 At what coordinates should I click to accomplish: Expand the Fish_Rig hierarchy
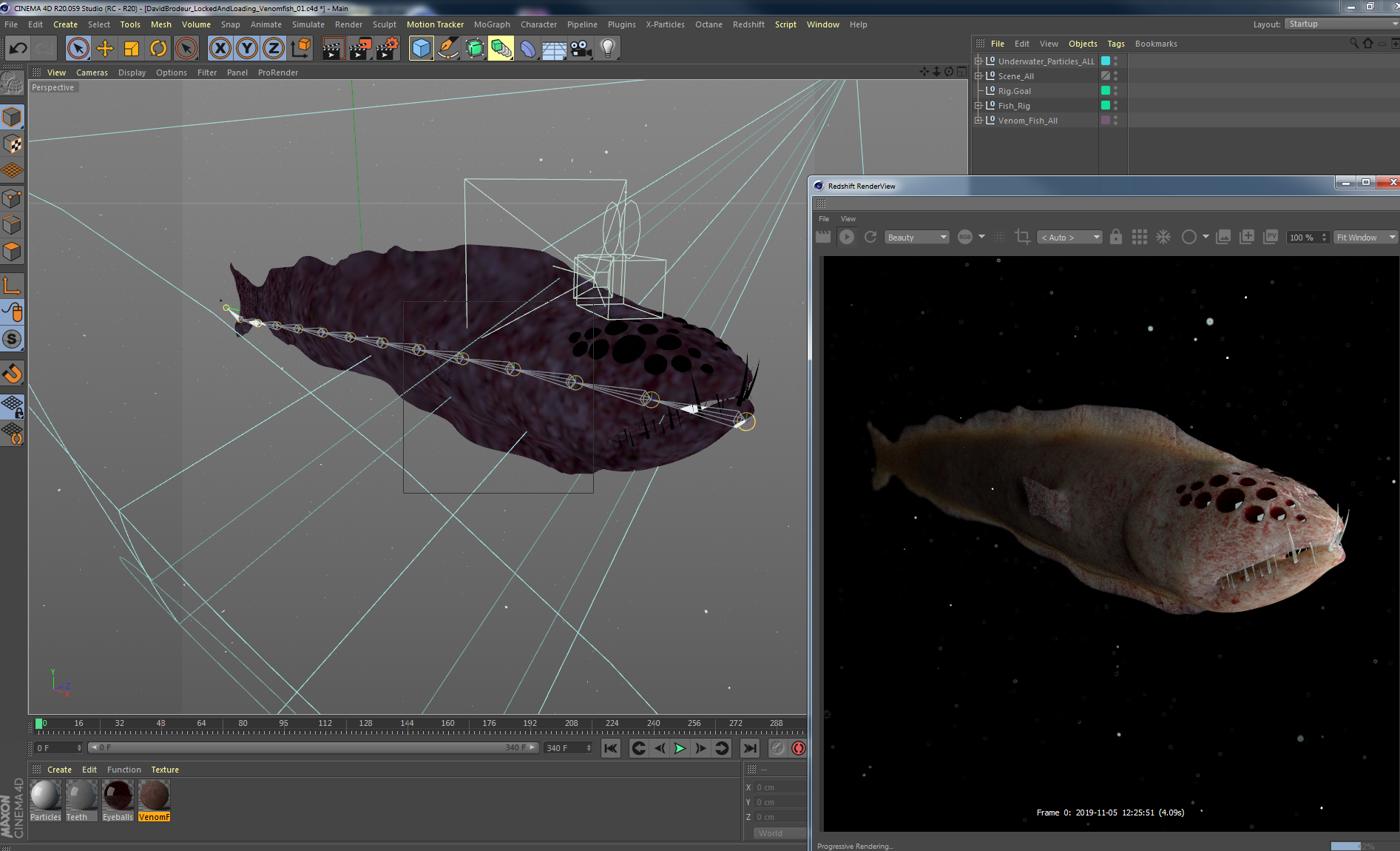[x=978, y=105]
